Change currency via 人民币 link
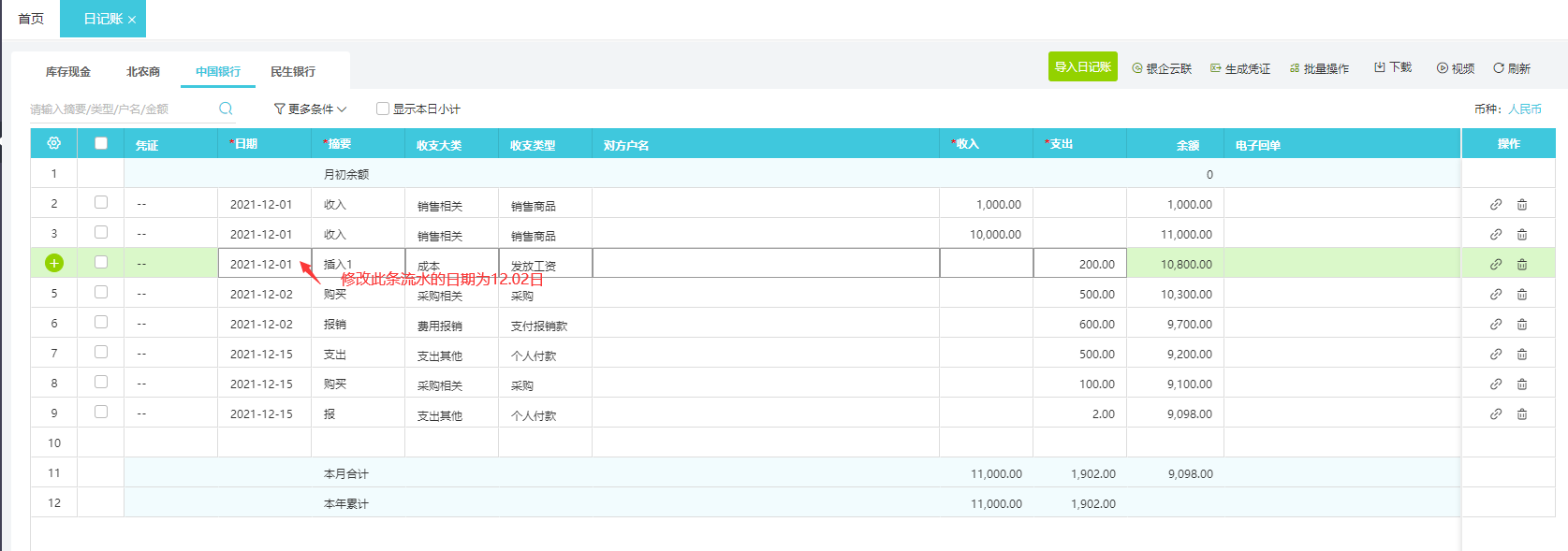This screenshot has height=551, width=1568. coord(1525,109)
